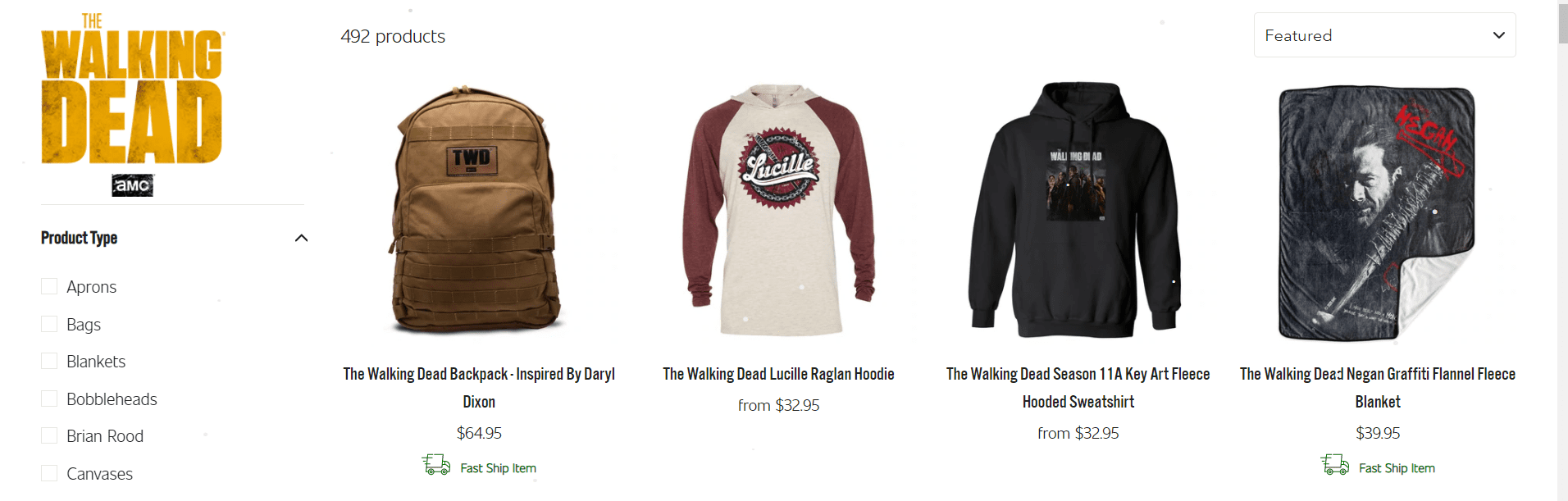
Task: Open the black Season 11A hoodie image
Action: pos(1078,210)
